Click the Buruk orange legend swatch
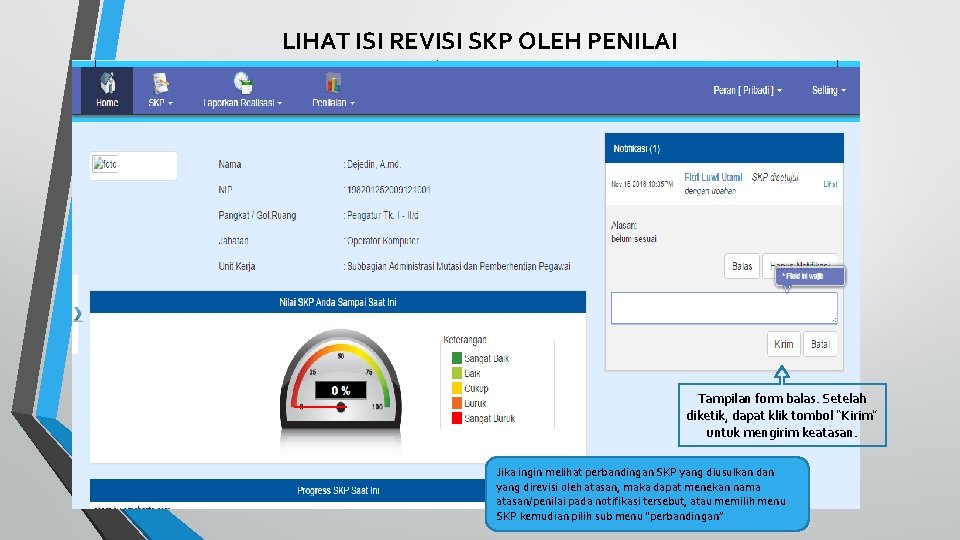 [457, 403]
